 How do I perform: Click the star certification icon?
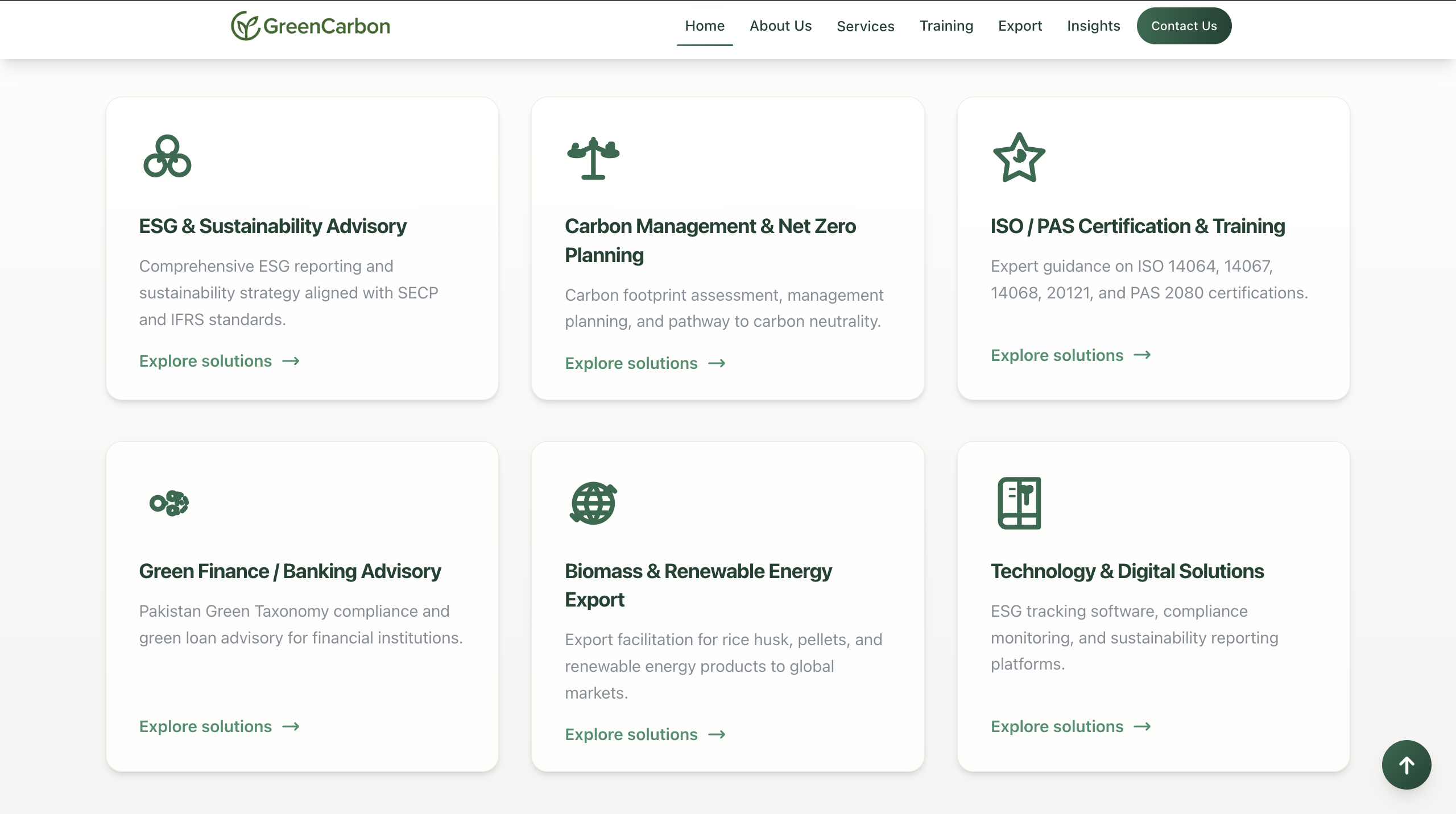coord(1019,158)
